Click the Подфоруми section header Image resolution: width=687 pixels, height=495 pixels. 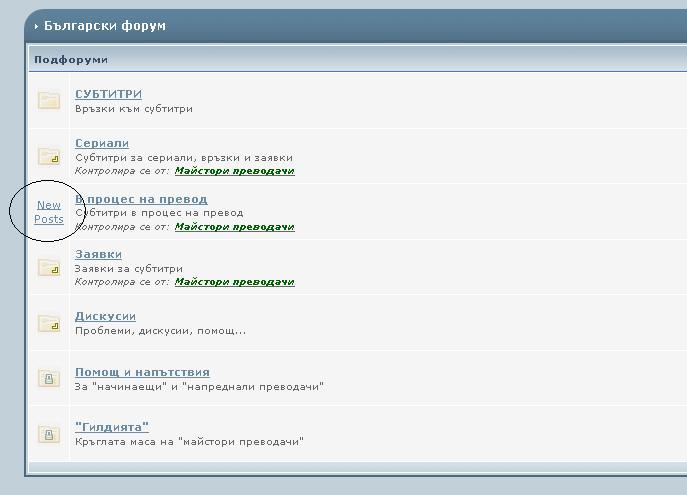click(x=70, y=60)
